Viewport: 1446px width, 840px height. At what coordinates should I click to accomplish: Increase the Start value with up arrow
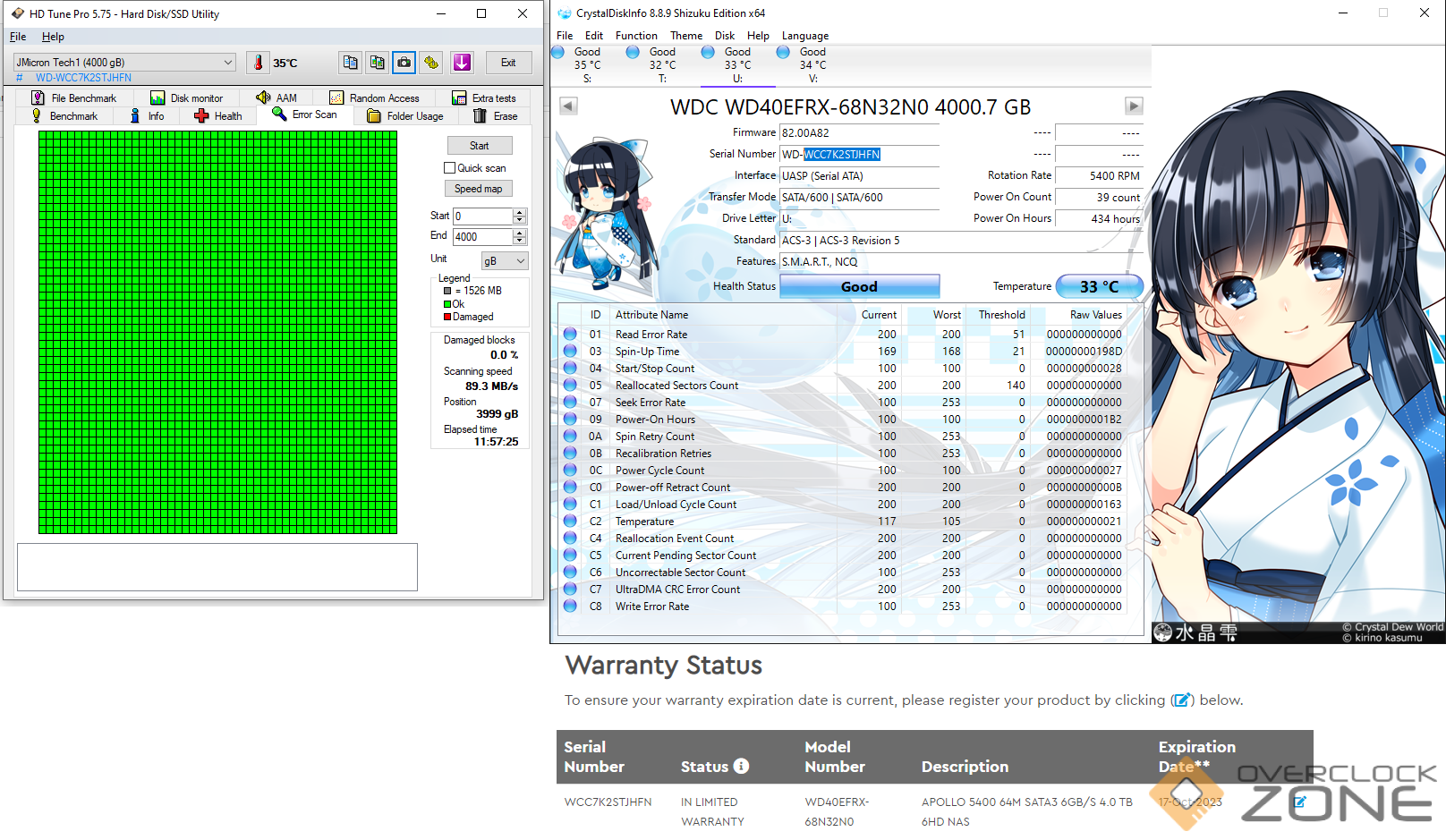tap(520, 212)
